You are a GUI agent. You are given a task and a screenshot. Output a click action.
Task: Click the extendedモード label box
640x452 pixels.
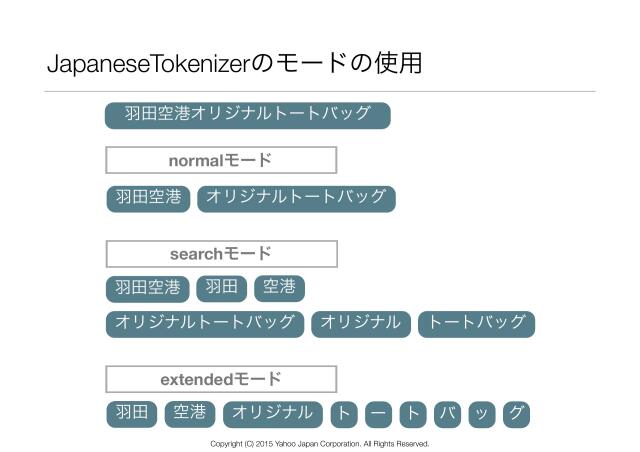point(221,380)
